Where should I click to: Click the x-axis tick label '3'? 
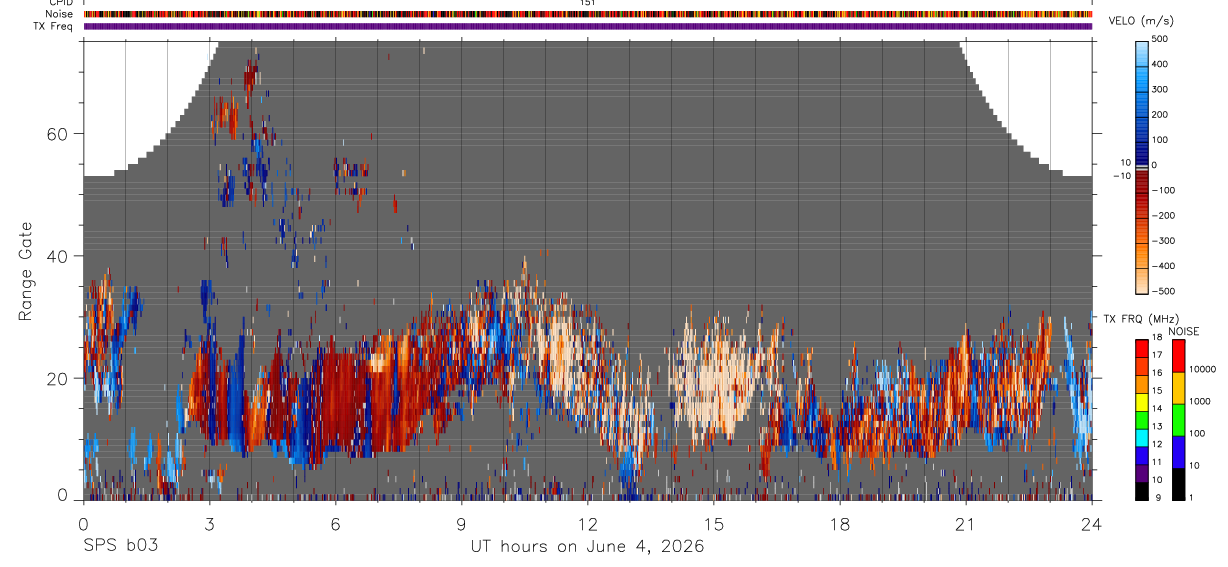pos(209,523)
